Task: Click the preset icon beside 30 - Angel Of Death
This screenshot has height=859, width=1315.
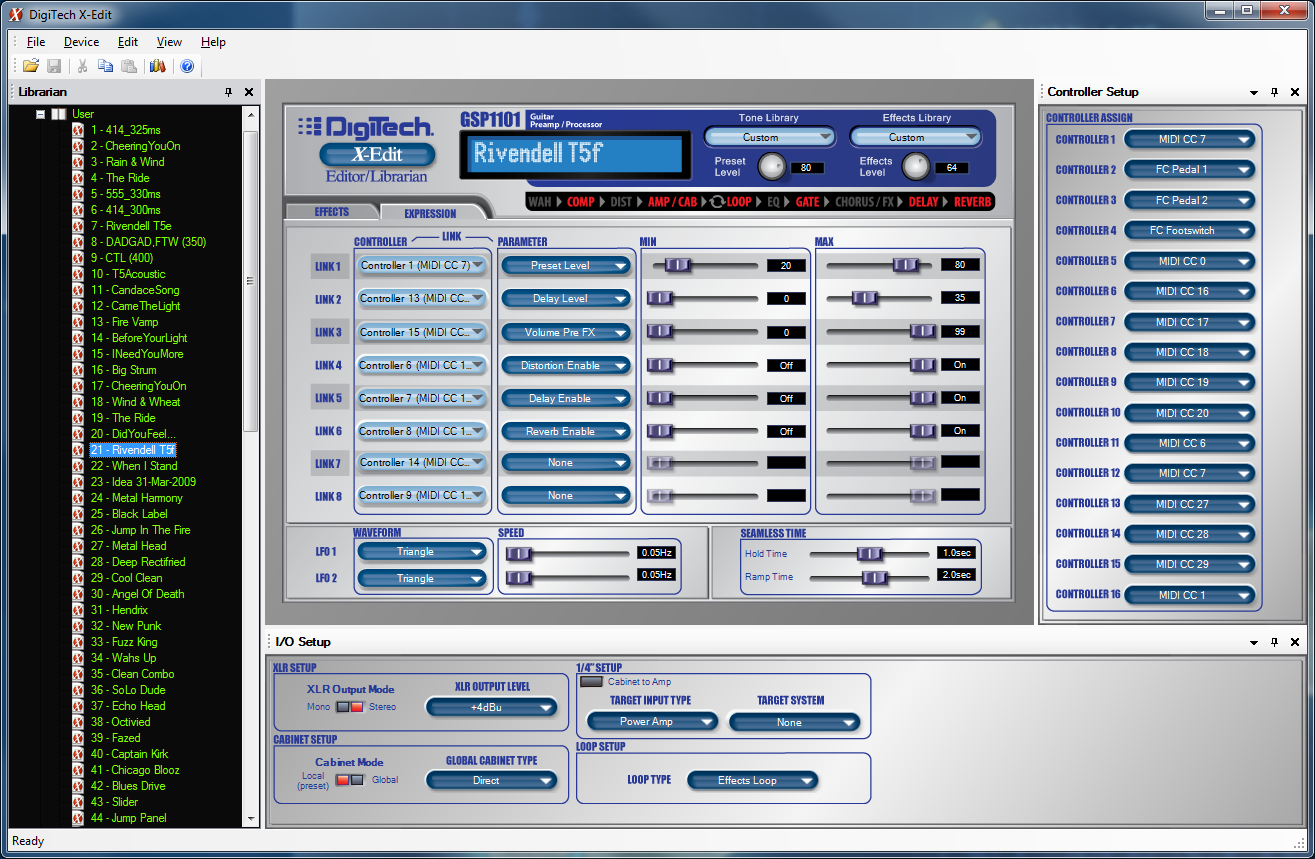Action: click(78, 594)
